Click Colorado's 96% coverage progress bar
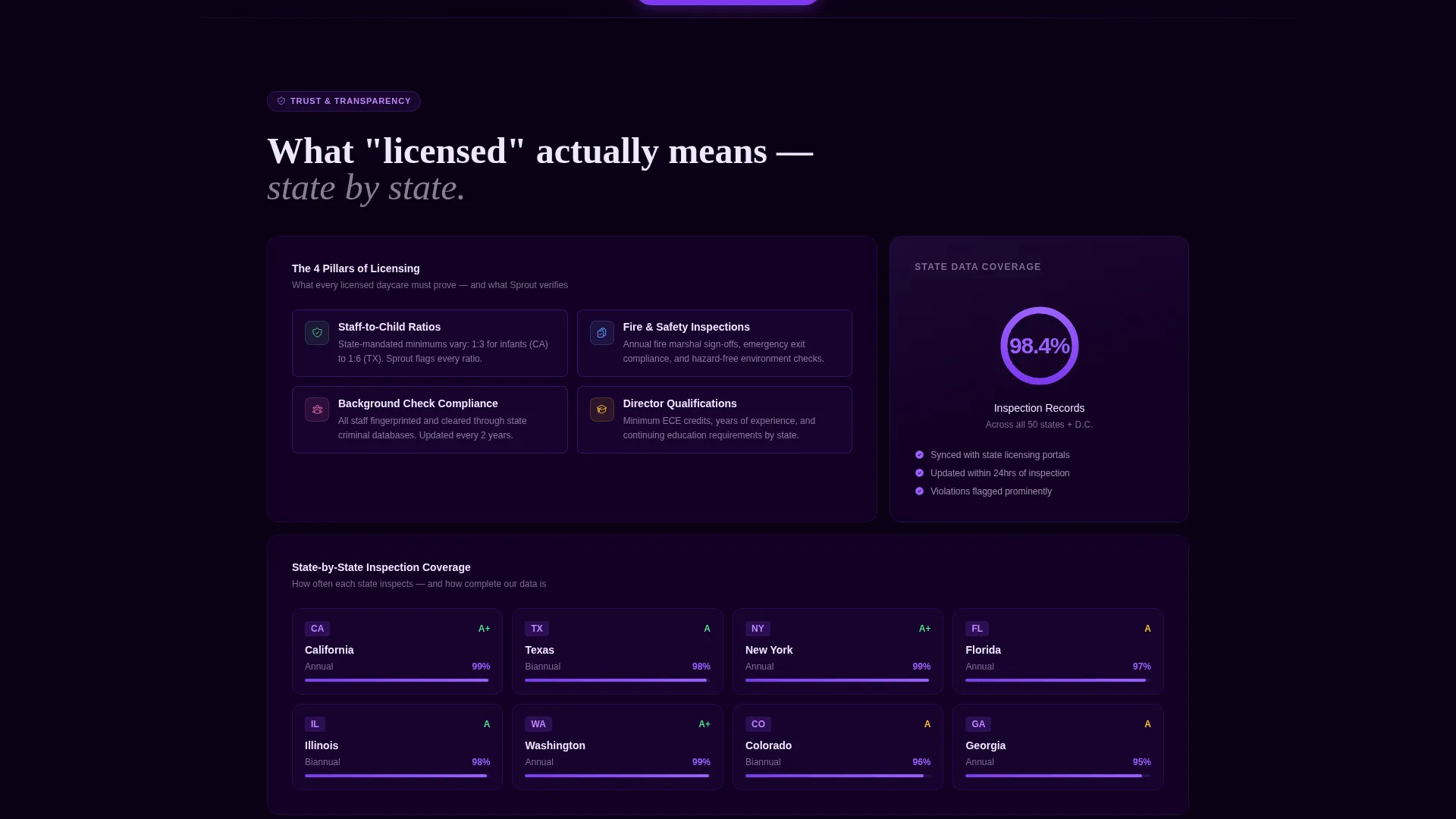Image resolution: width=1456 pixels, height=819 pixels. tap(838, 776)
